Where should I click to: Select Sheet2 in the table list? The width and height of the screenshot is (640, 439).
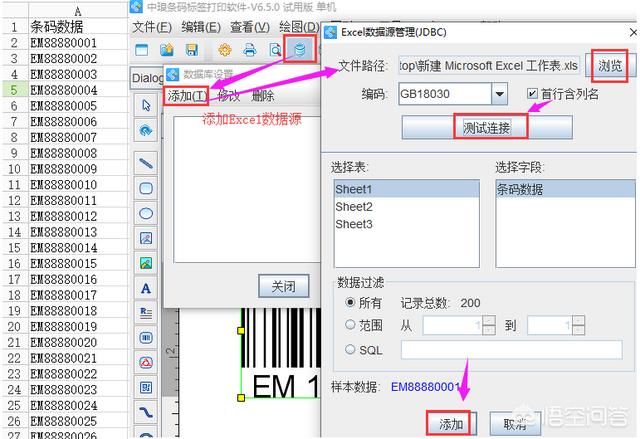[407, 207]
